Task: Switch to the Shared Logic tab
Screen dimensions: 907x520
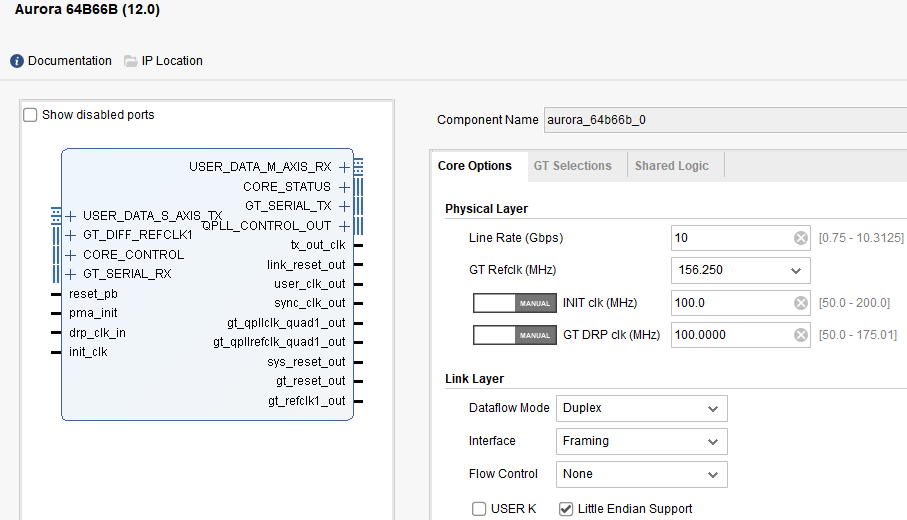Action: pos(672,166)
